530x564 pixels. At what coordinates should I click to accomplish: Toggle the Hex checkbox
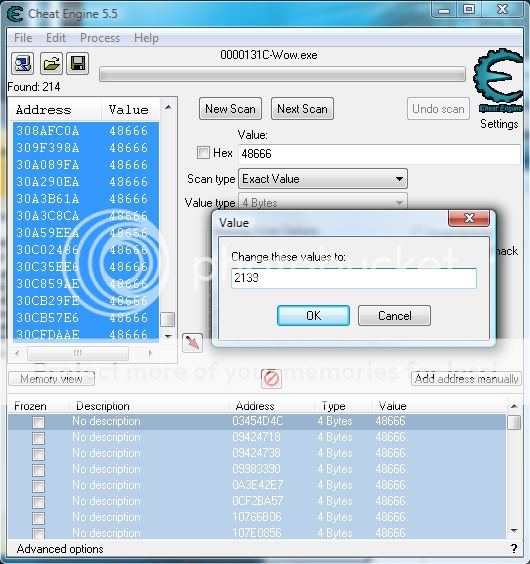(203, 153)
